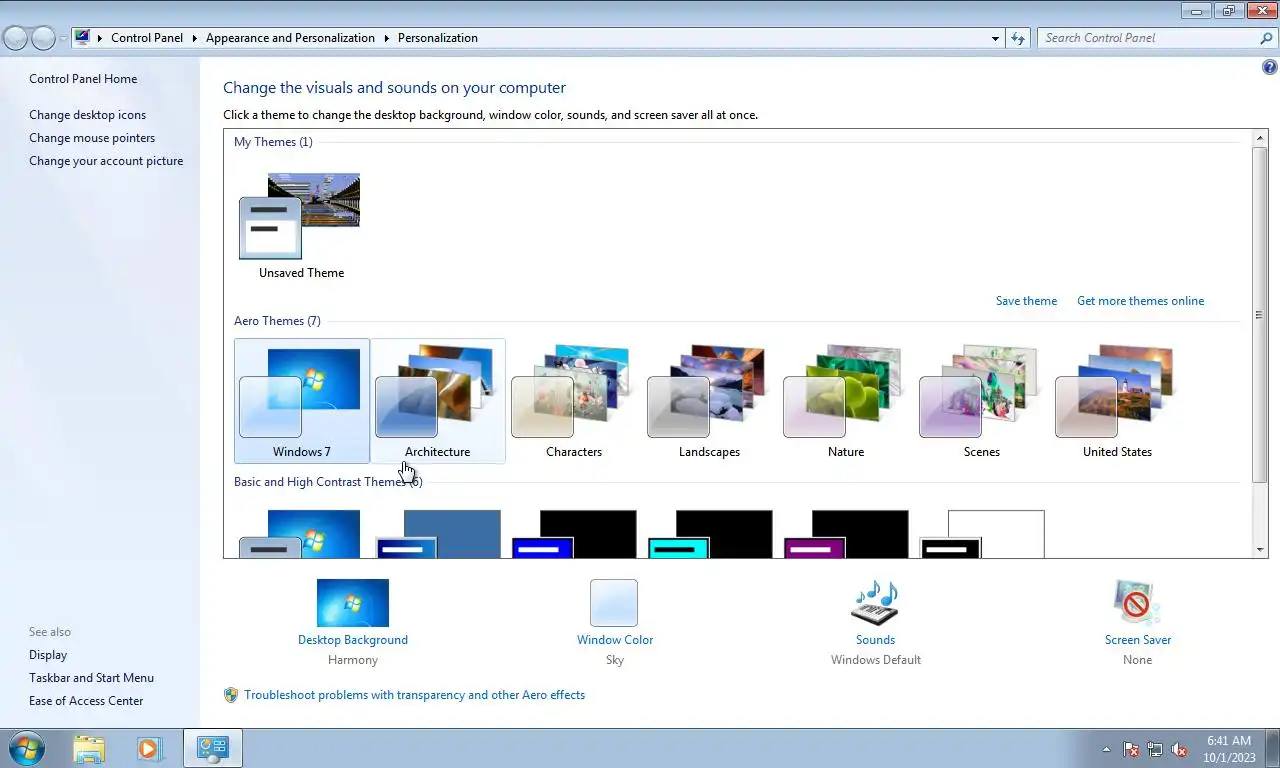Launch Windows Media Player from the taskbar
This screenshot has width=1280, height=768.
[x=150, y=748]
